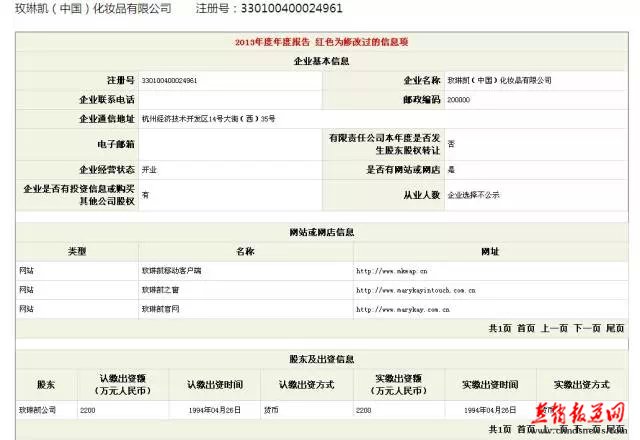
Task: Select the 2200 value under 实缴出资额
Action: pos(363,410)
